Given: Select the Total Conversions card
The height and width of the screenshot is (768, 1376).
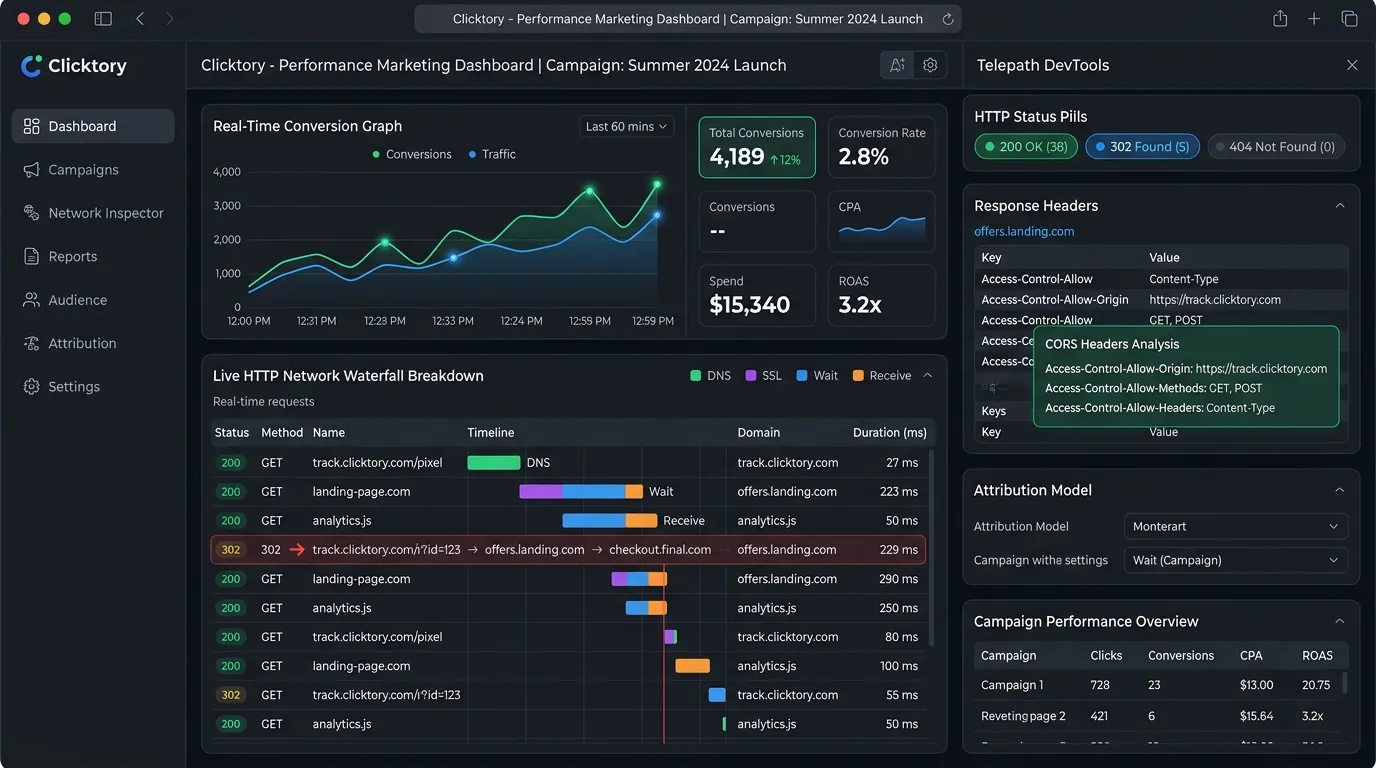Looking at the screenshot, I should click(x=757, y=148).
